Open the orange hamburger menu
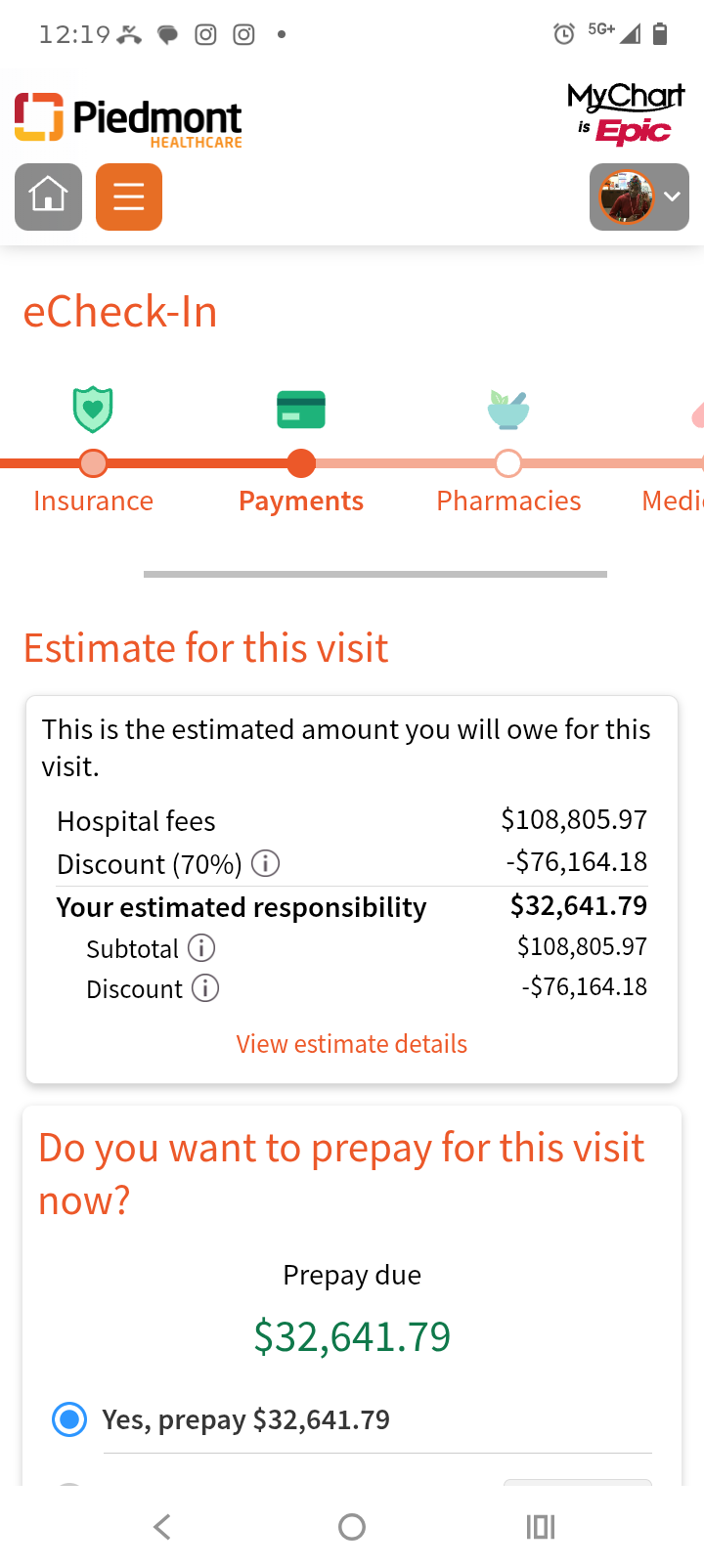704x1568 pixels. (129, 196)
